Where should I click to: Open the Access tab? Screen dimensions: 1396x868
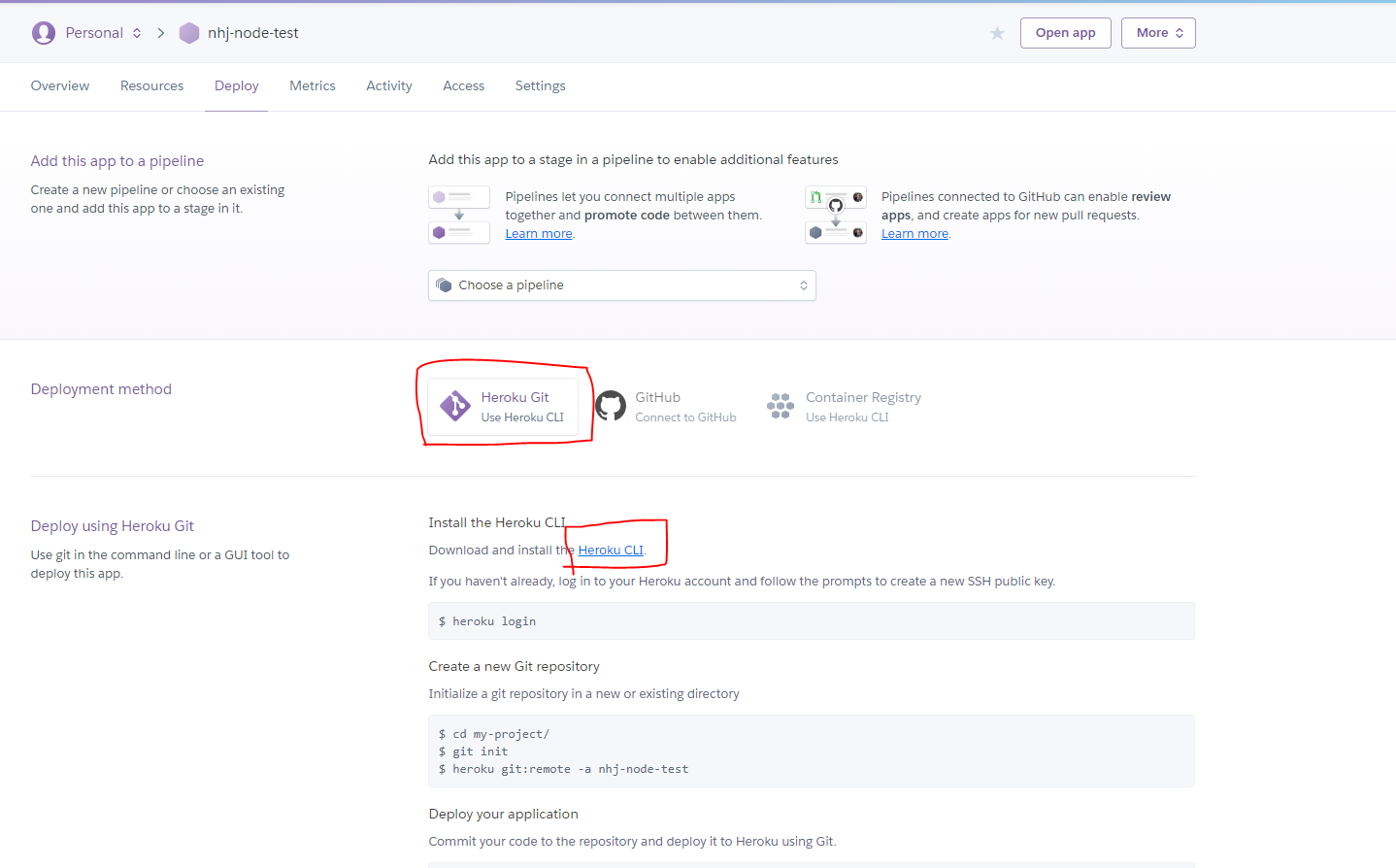tap(464, 85)
